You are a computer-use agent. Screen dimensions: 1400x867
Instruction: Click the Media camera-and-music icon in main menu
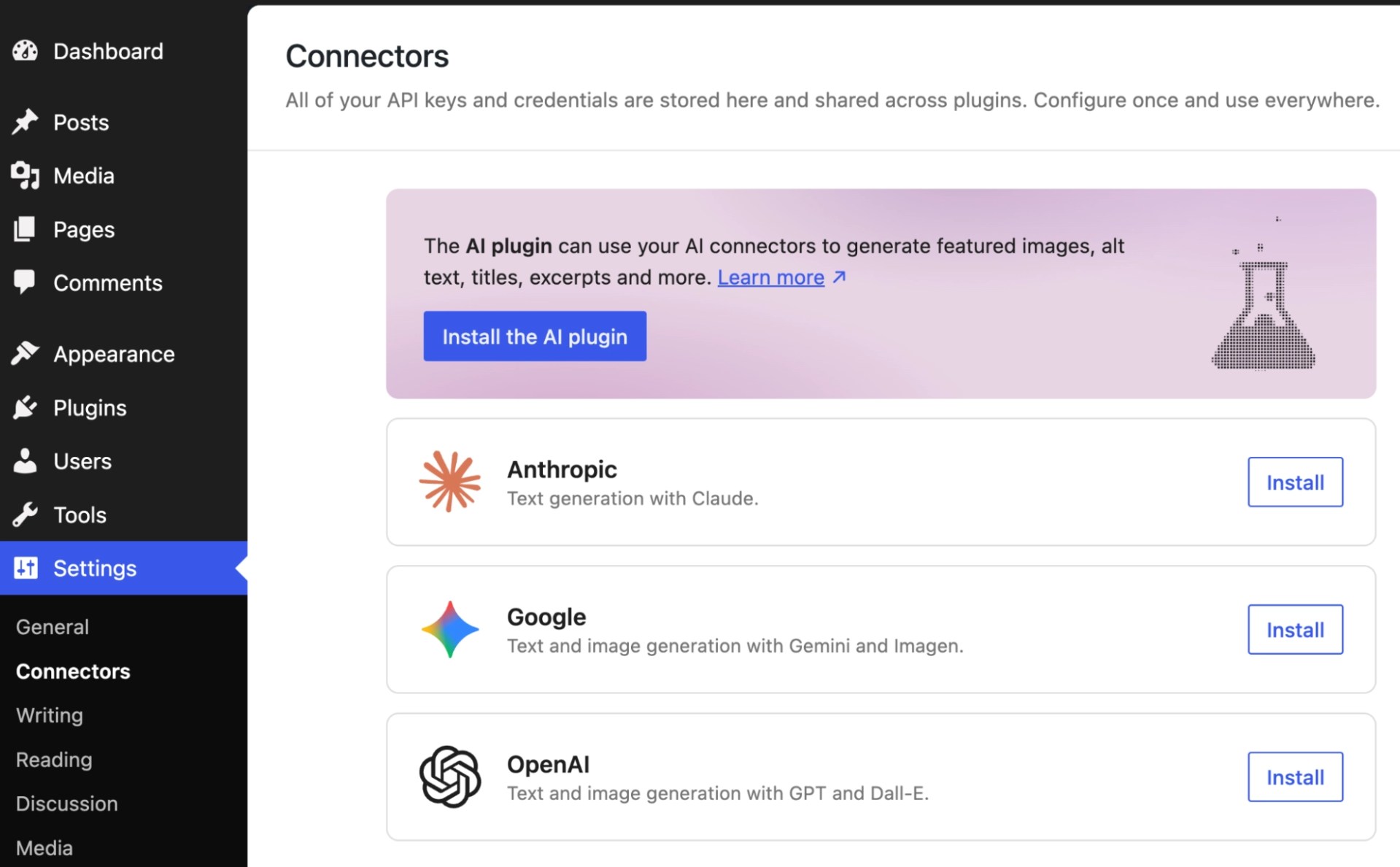pos(25,176)
